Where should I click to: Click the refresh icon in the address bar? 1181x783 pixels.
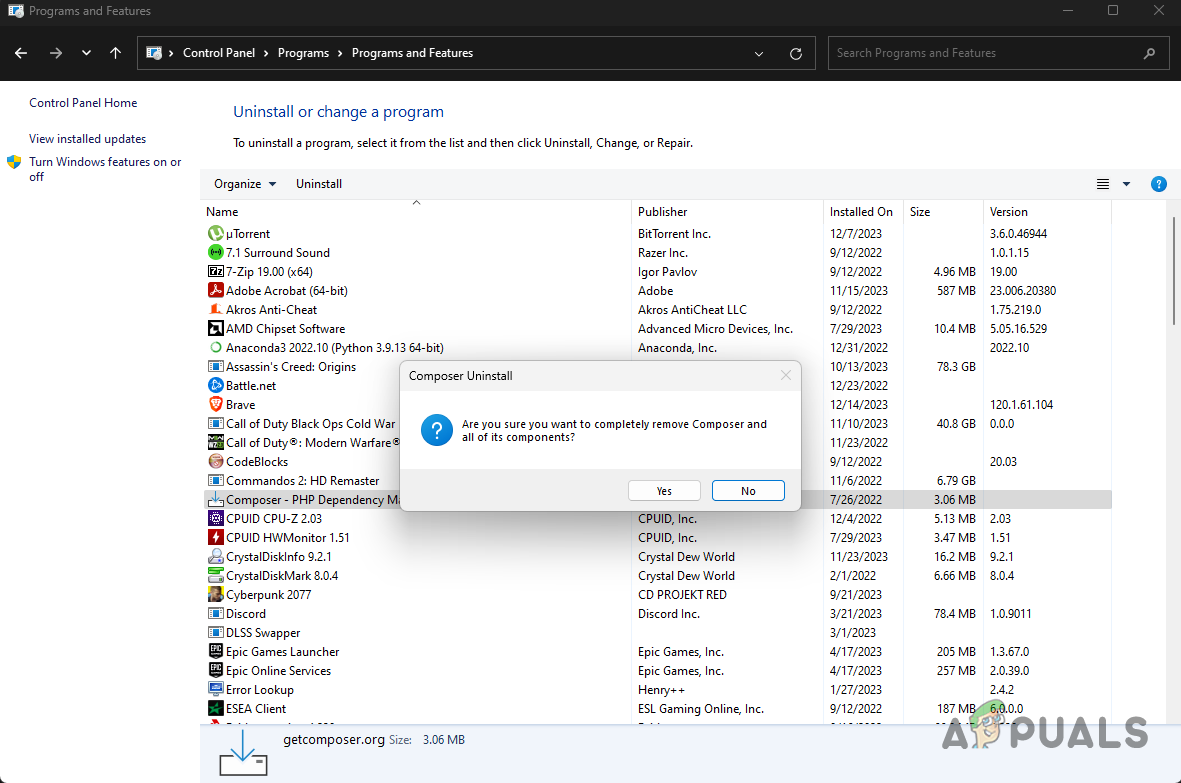point(795,53)
